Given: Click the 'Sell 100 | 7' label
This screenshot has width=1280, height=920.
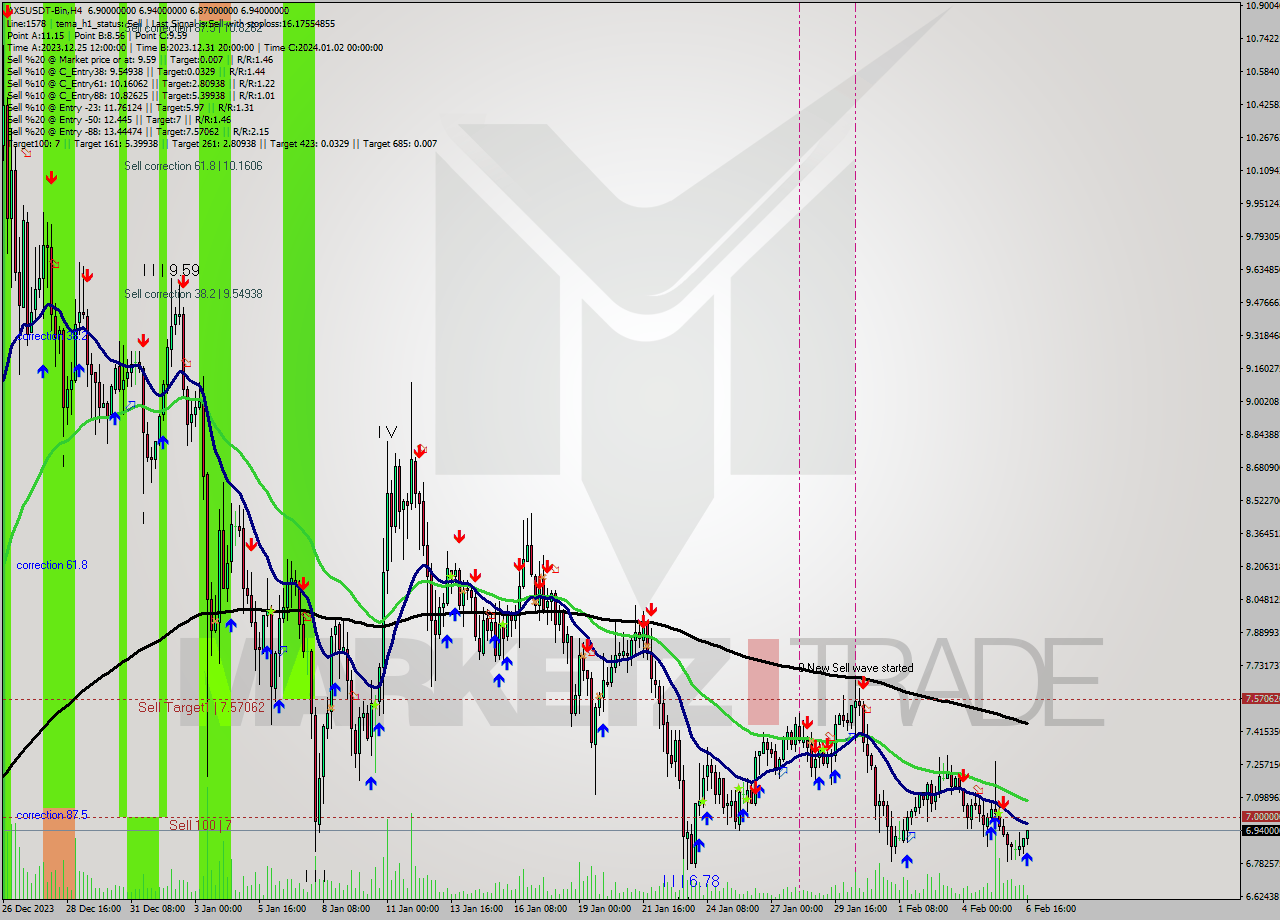Looking at the screenshot, I should [200, 825].
